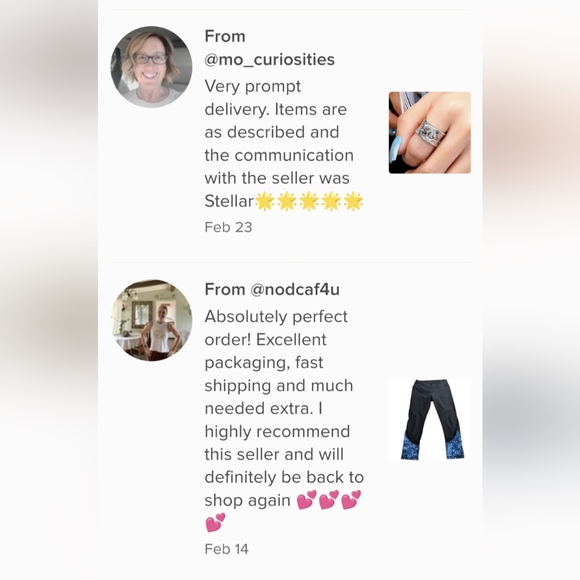
Task: Click the 'From' label before @nodcaf4u
Action: (x=225, y=289)
